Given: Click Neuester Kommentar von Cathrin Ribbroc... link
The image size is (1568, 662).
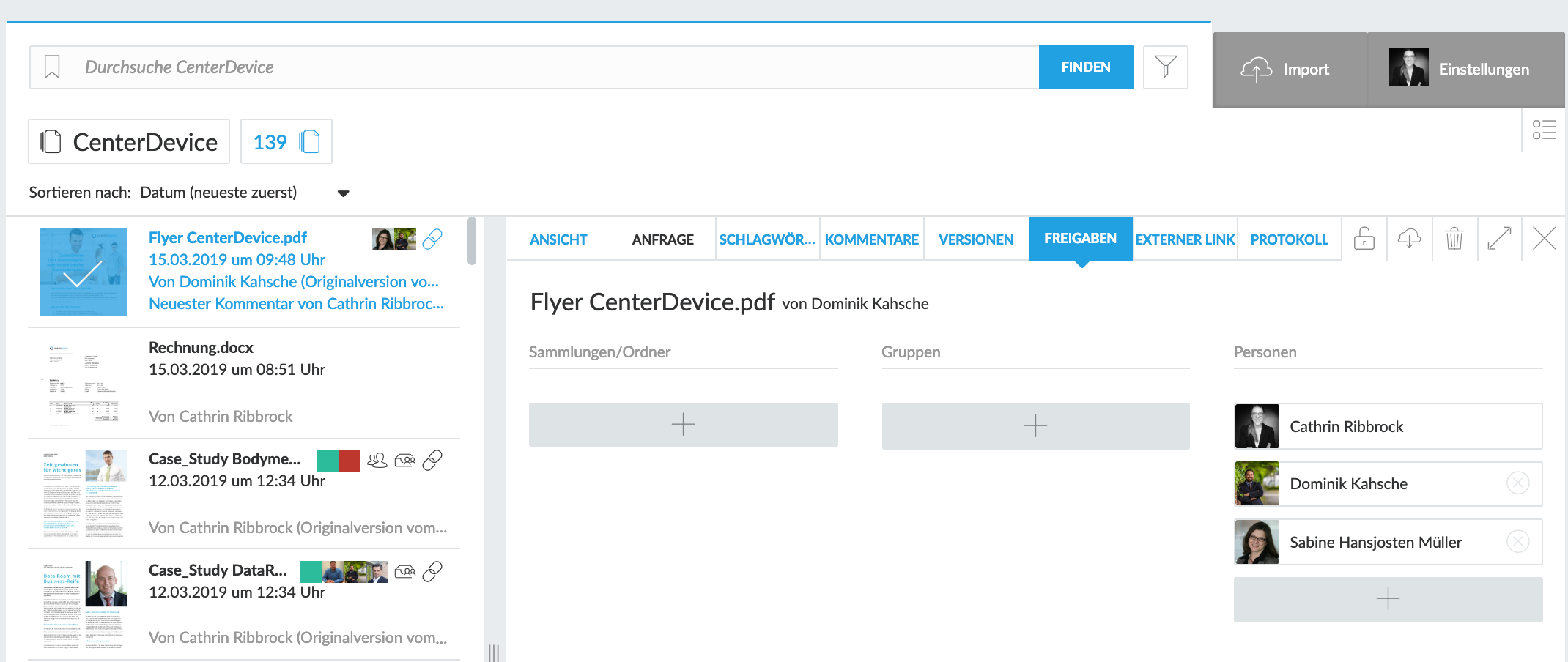Looking at the screenshot, I should pos(296,304).
